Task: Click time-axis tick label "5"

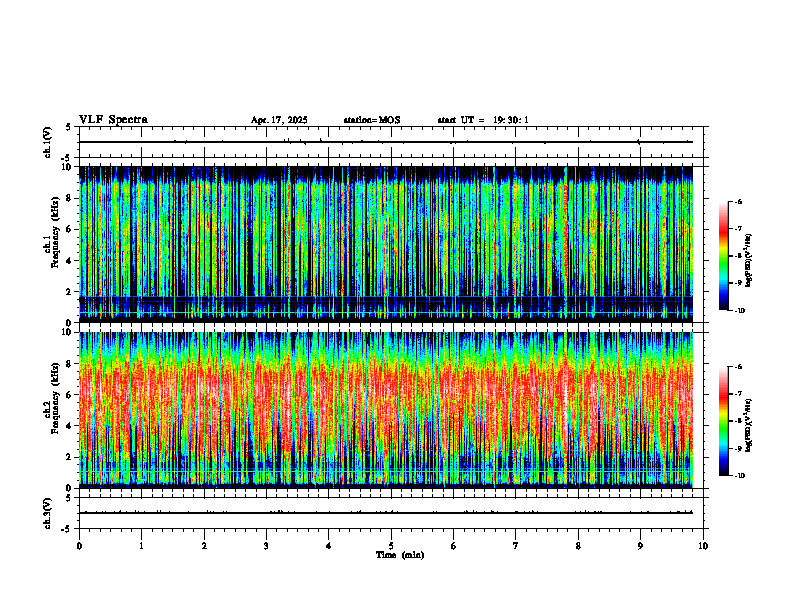Action: [391, 546]
